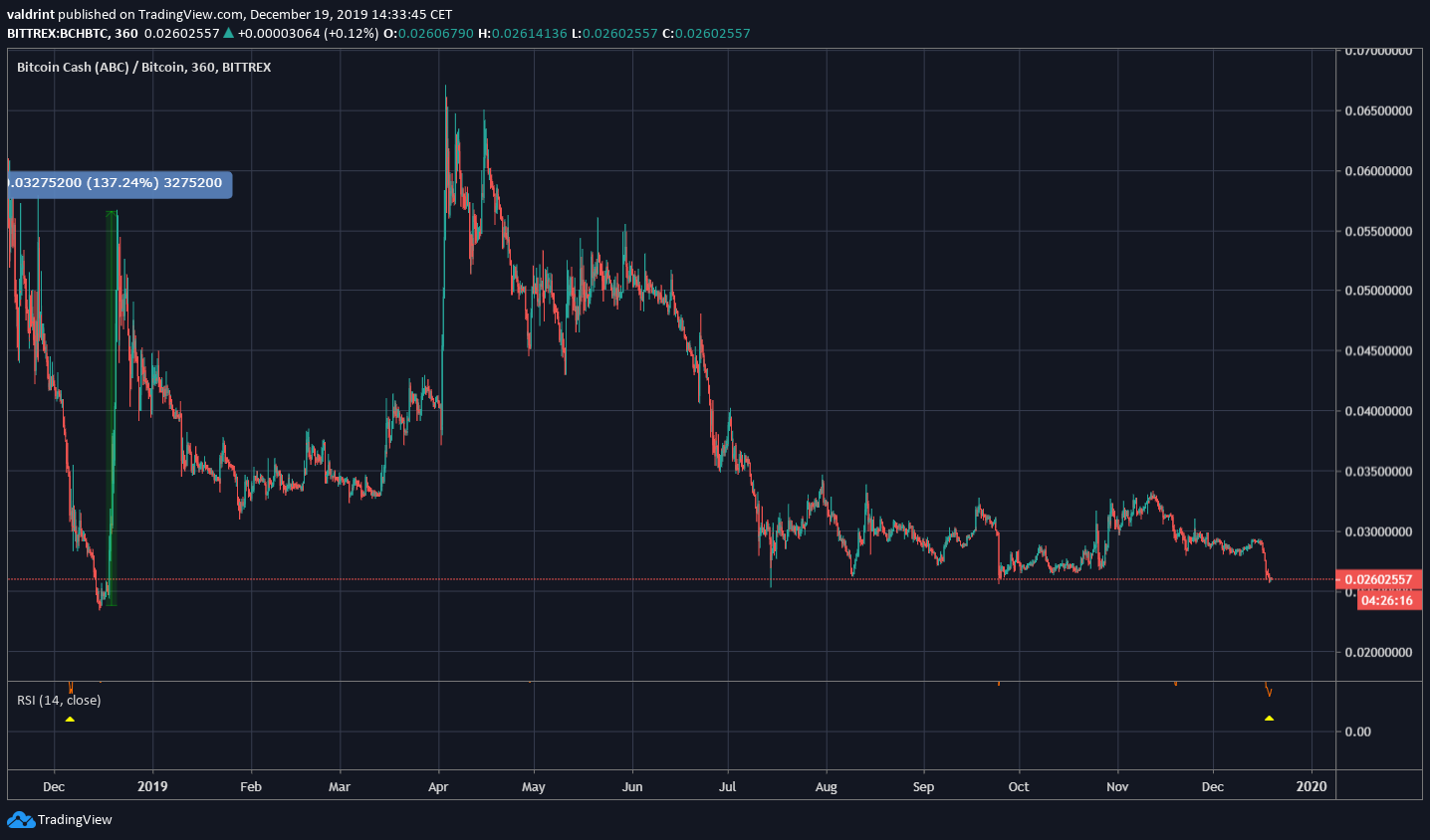
Task: Select the yellow triangle marker near December 2019
Action: tap(1269, 719)
